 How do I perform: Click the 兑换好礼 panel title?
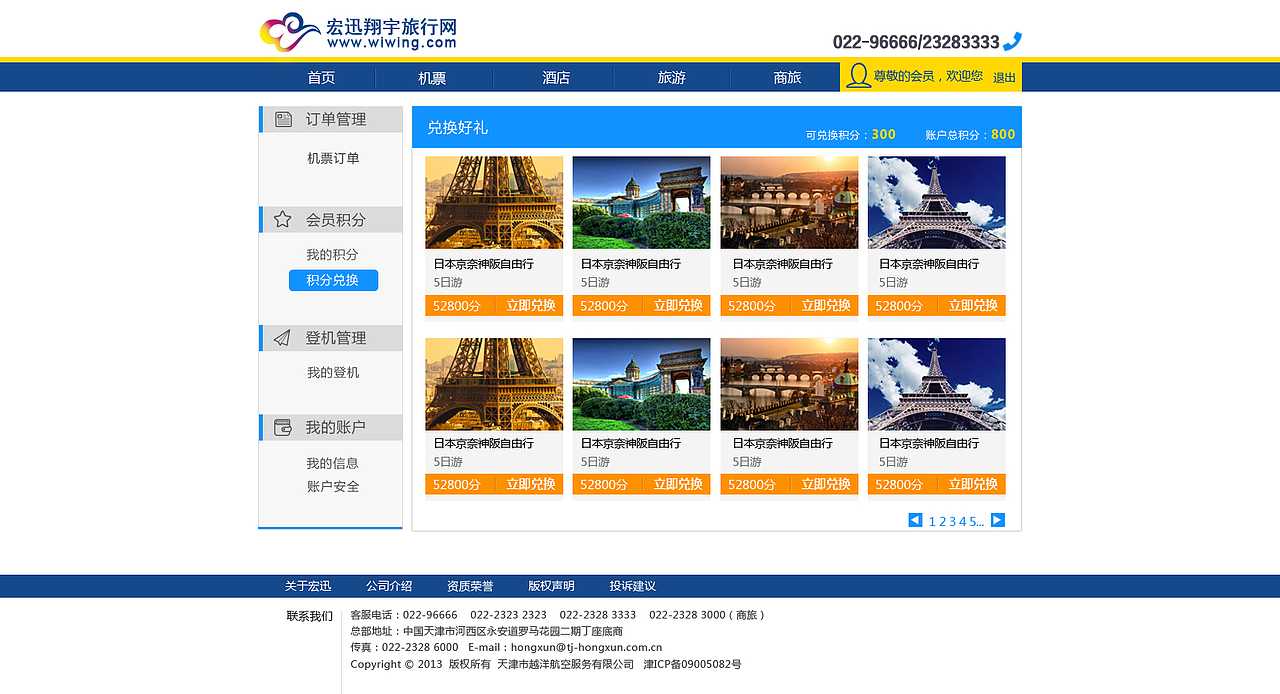tap(458, 128)
